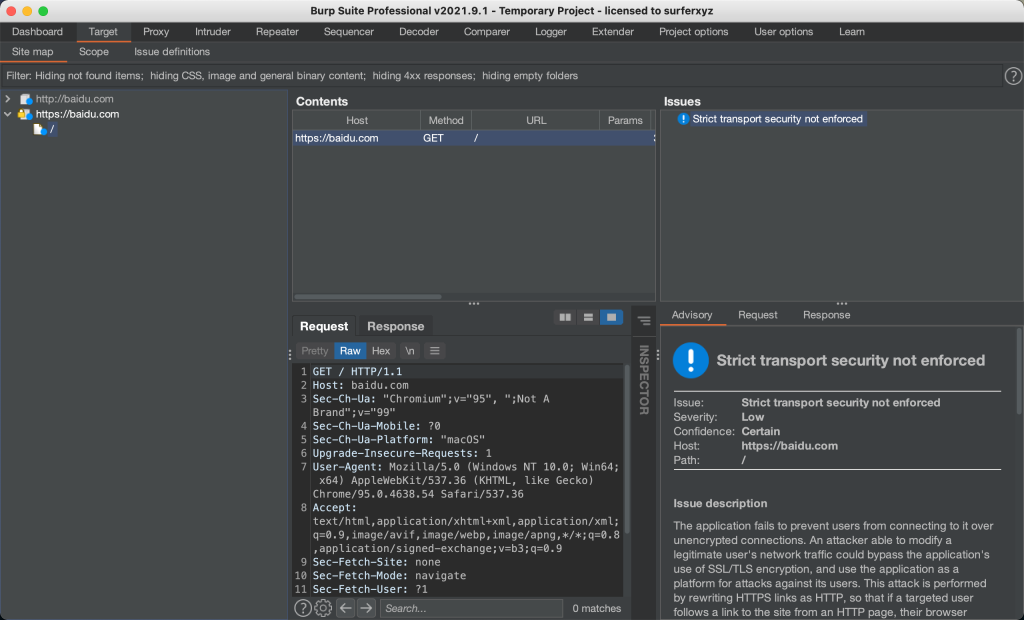Select the Hex message view
The height and width of the screenshot is (620, 1024).
click(381, 351)
